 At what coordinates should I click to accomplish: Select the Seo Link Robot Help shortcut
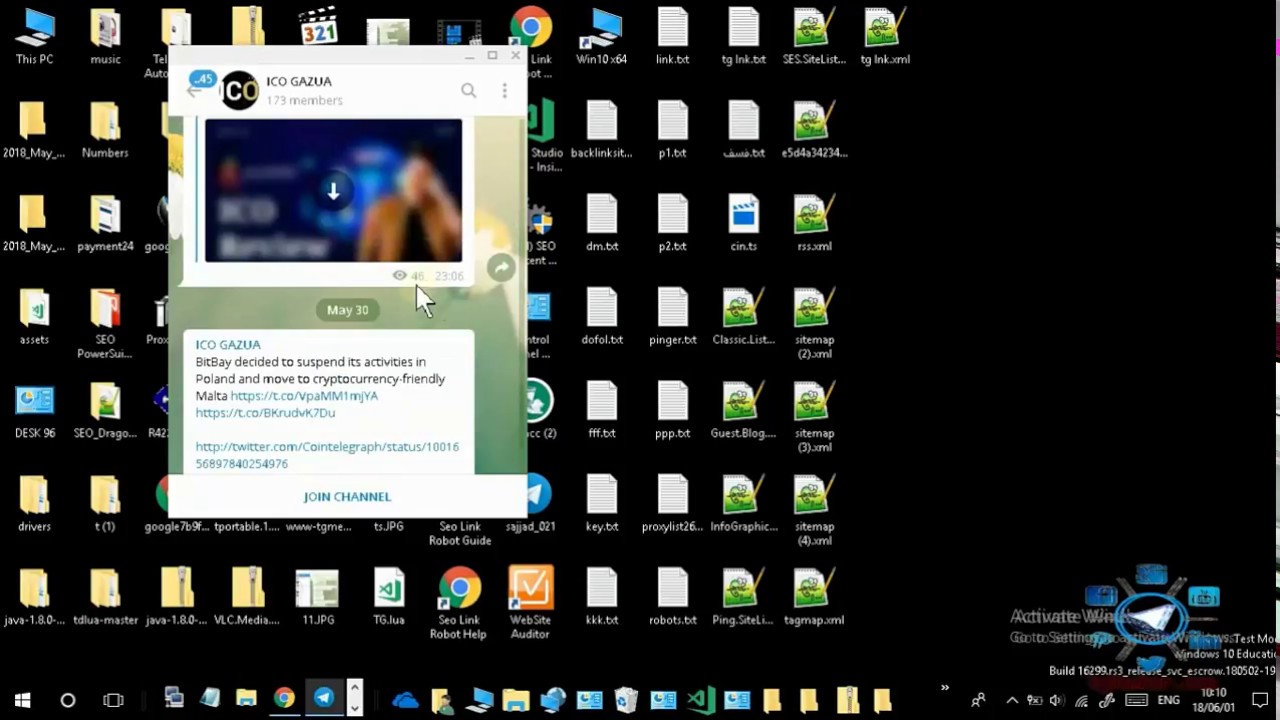pyautogui.click(x=459, y=604)
